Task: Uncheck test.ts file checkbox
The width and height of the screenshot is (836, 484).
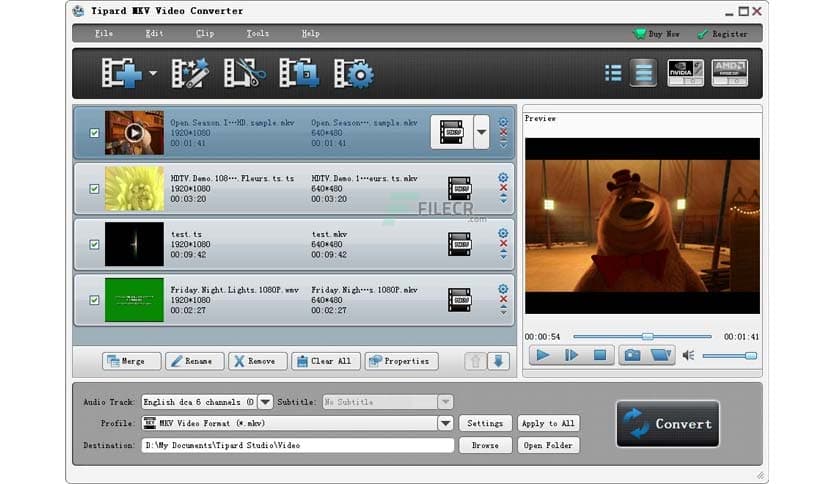Action: coord(94,244)
